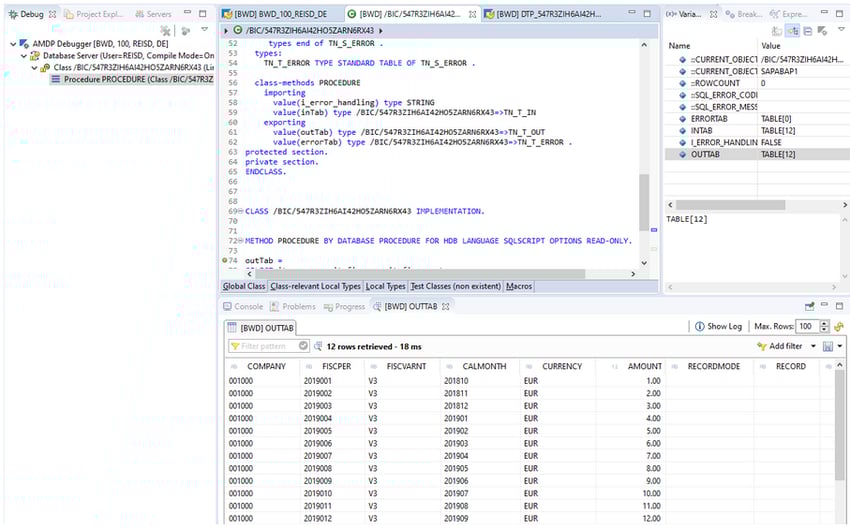This screenshot has height=529, width=850.
Task: Click the AMDP Debugger node icon
Action: click(x=24, y=44)
